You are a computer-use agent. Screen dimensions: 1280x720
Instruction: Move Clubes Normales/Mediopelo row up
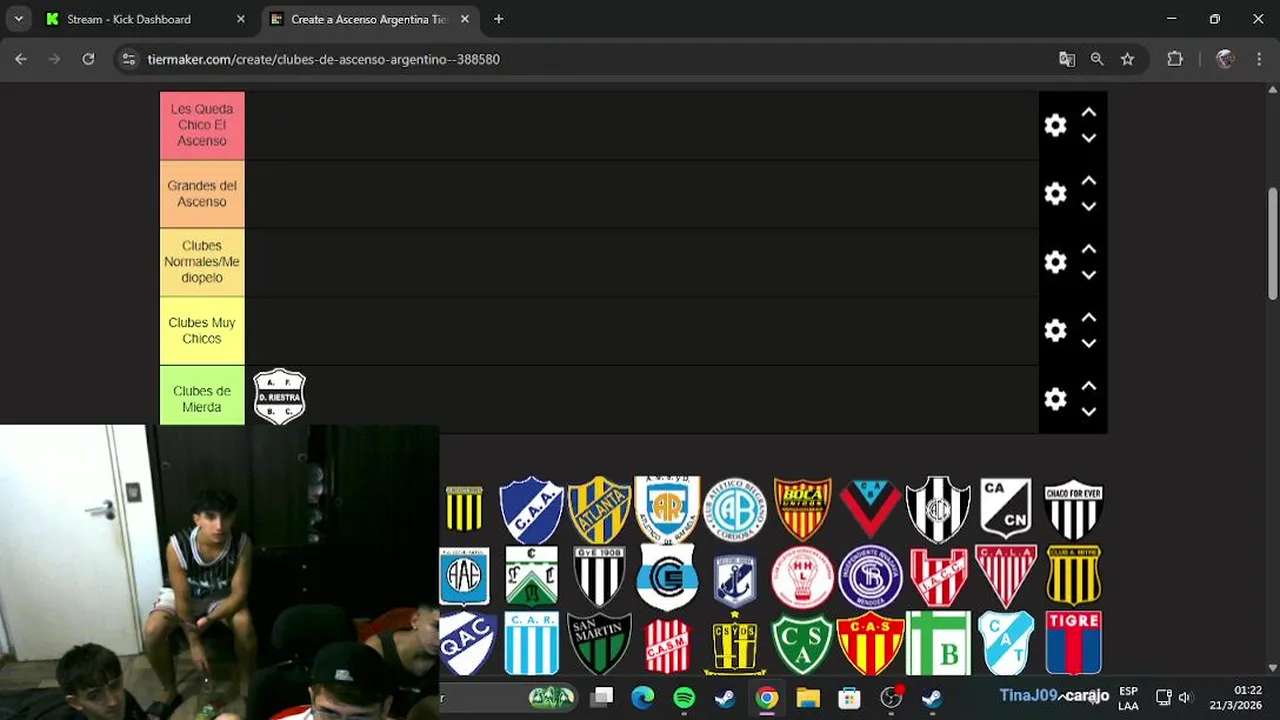point(1089,249)
